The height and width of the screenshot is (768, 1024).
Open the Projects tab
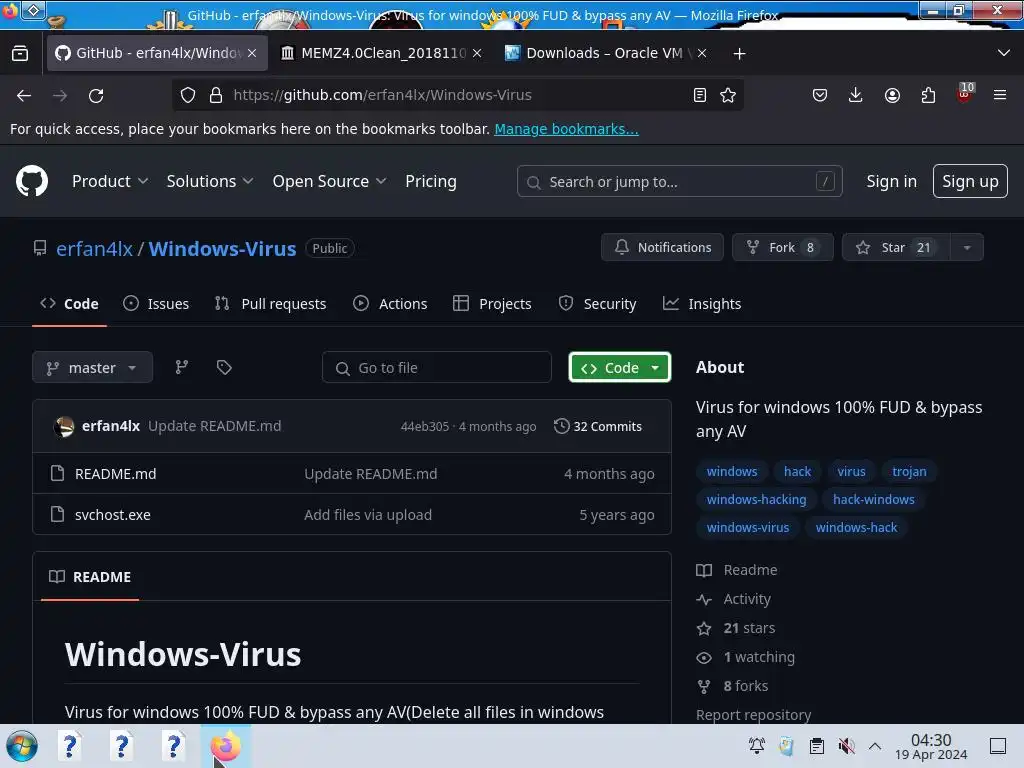(x=492, y=304)
